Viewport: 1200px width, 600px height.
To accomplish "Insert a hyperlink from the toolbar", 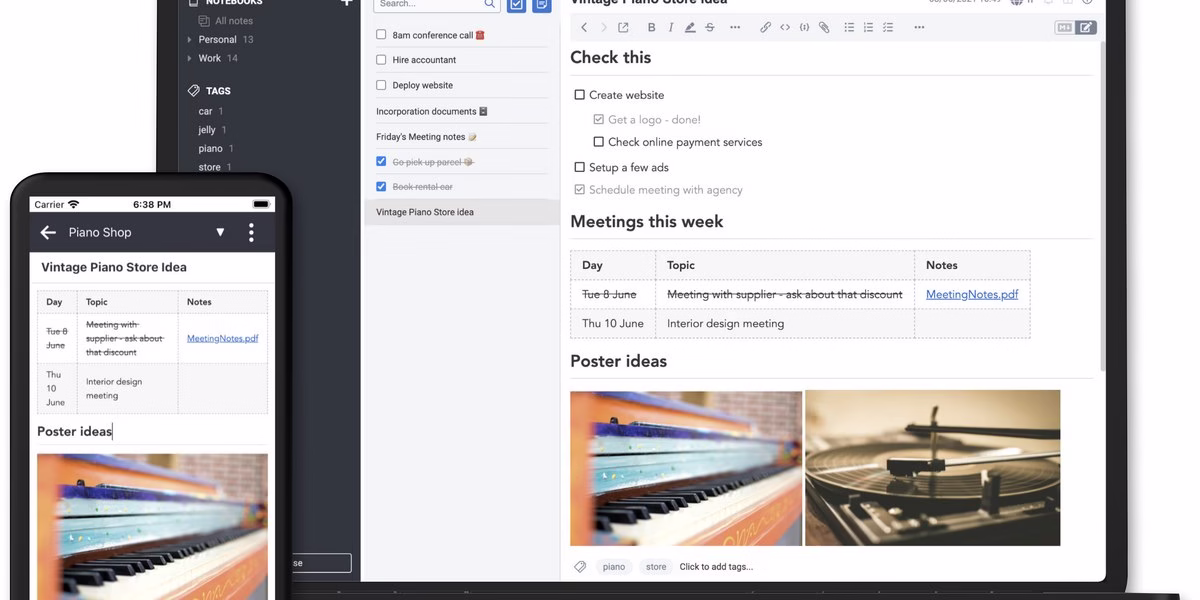I will tap(765, 27).
